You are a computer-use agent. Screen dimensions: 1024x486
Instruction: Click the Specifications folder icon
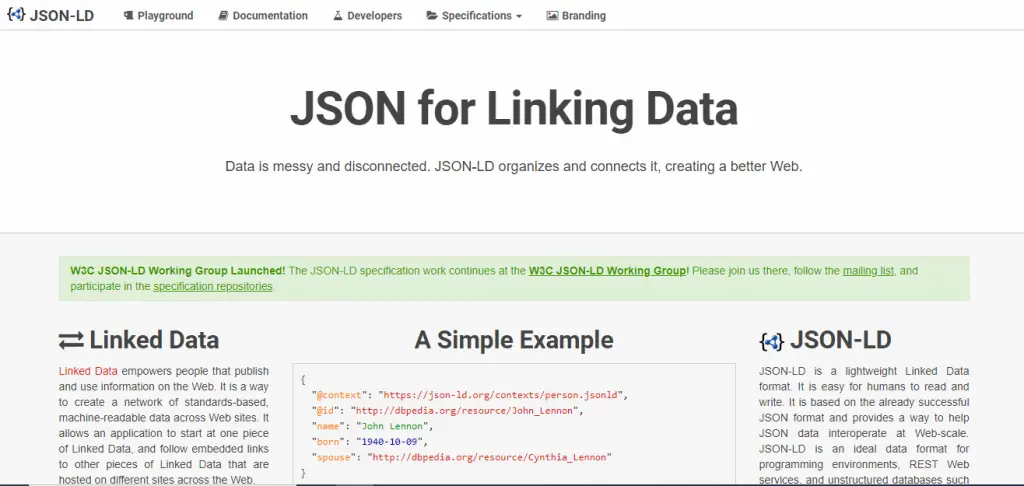pyautogui.click(x=432, y=16)
